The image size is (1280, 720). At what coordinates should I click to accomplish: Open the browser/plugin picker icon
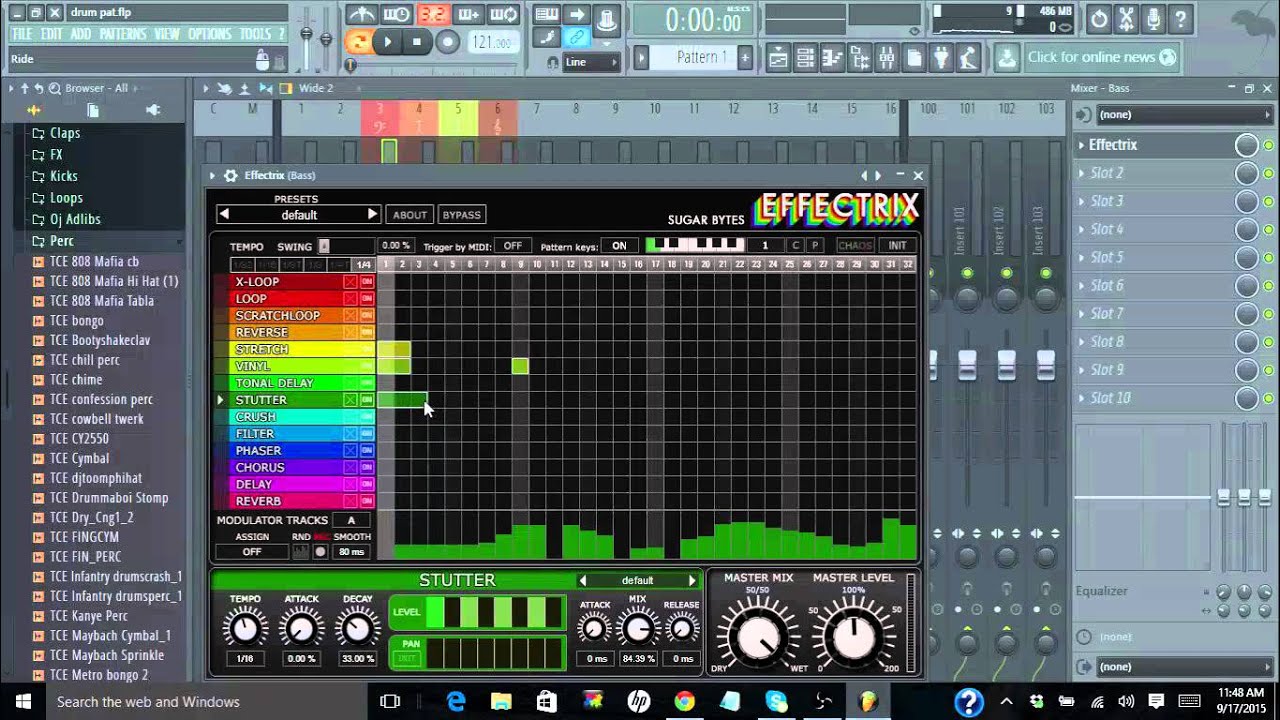pyautogui.click(x=859, y=58)
